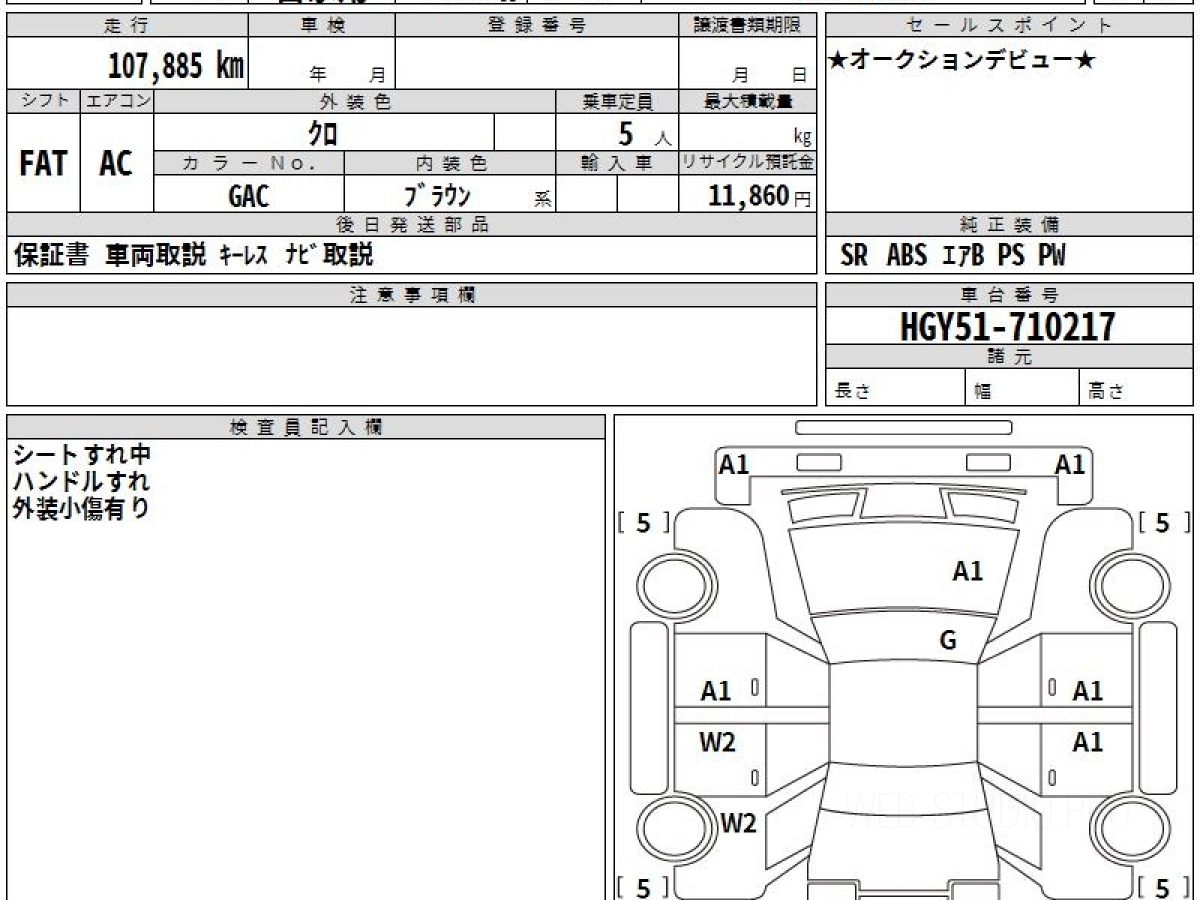Click the PW equipment code

1052,256
